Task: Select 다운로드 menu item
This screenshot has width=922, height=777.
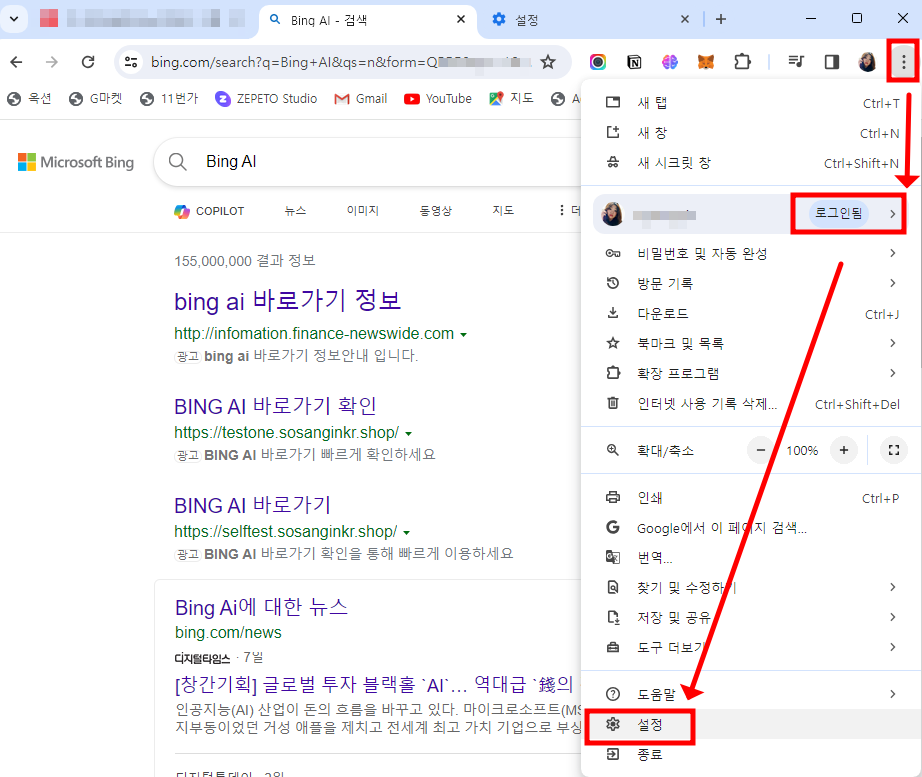Action: coord(751,314)
